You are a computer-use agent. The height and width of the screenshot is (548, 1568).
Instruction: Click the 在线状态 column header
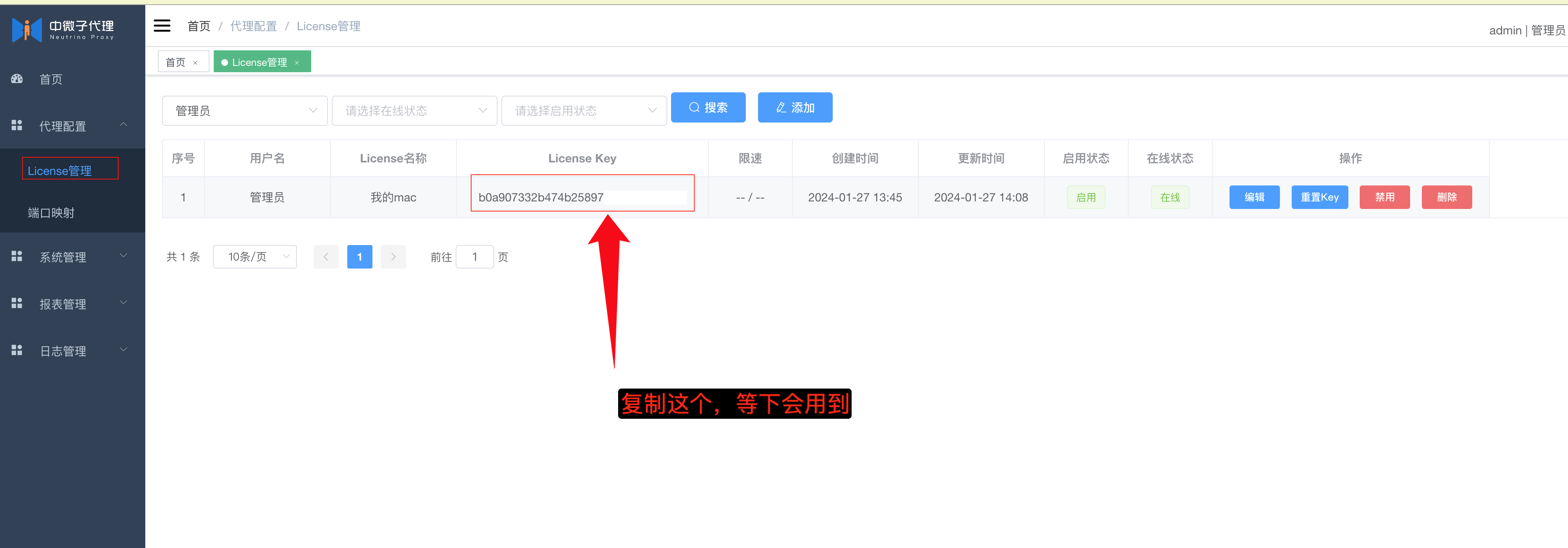coord(1170,158)
